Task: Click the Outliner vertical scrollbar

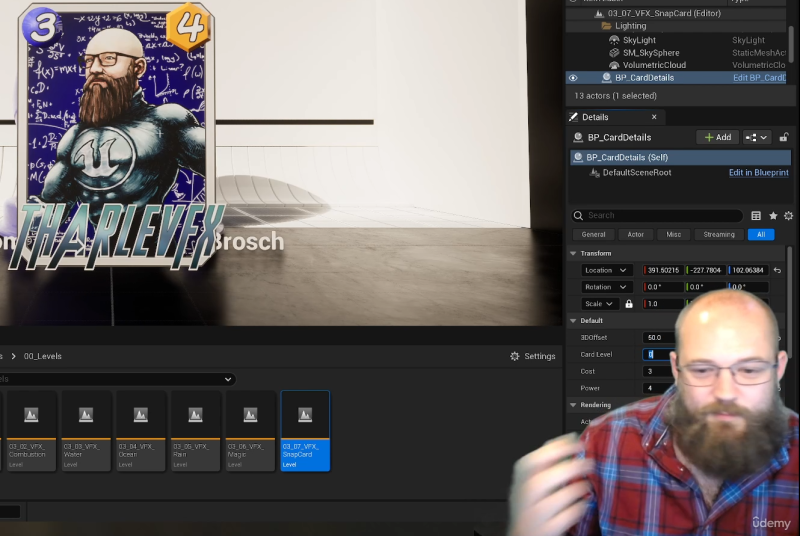Action: point(791,43)
